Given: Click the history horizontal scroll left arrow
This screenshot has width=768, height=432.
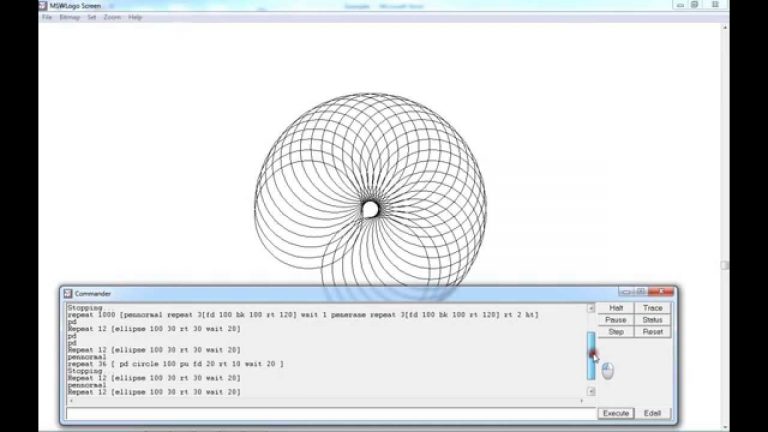Looking at the screenshot, I should click(x=72, y=401).
